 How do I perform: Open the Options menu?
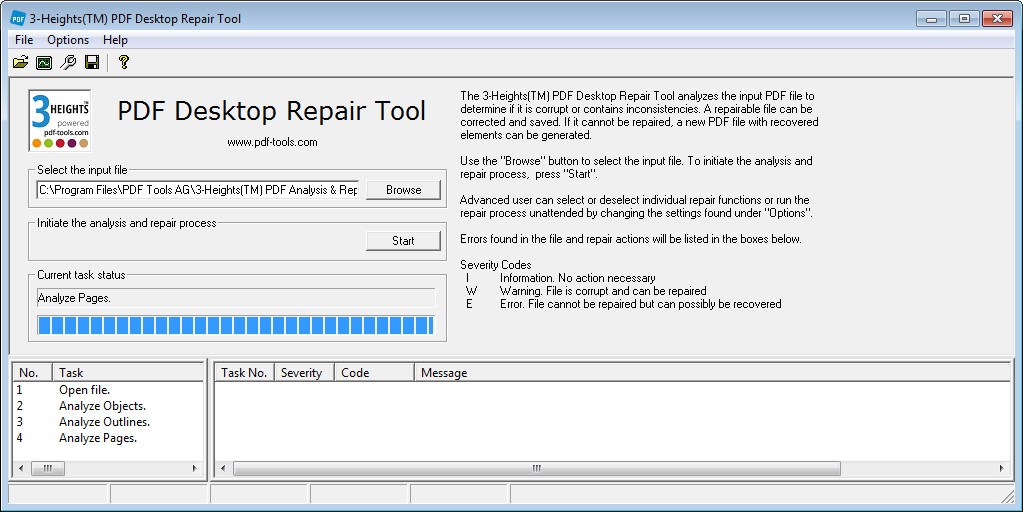click(x=68, y=40)
